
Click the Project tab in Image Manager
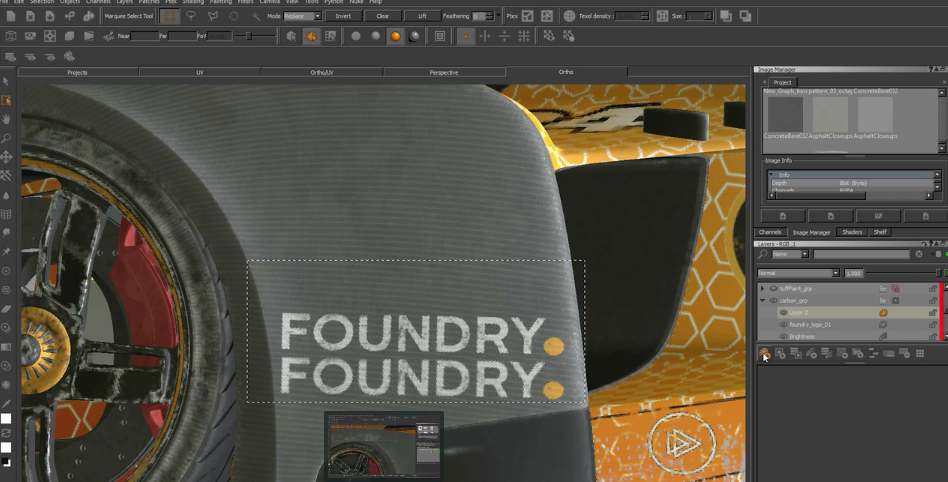[782, 82]
